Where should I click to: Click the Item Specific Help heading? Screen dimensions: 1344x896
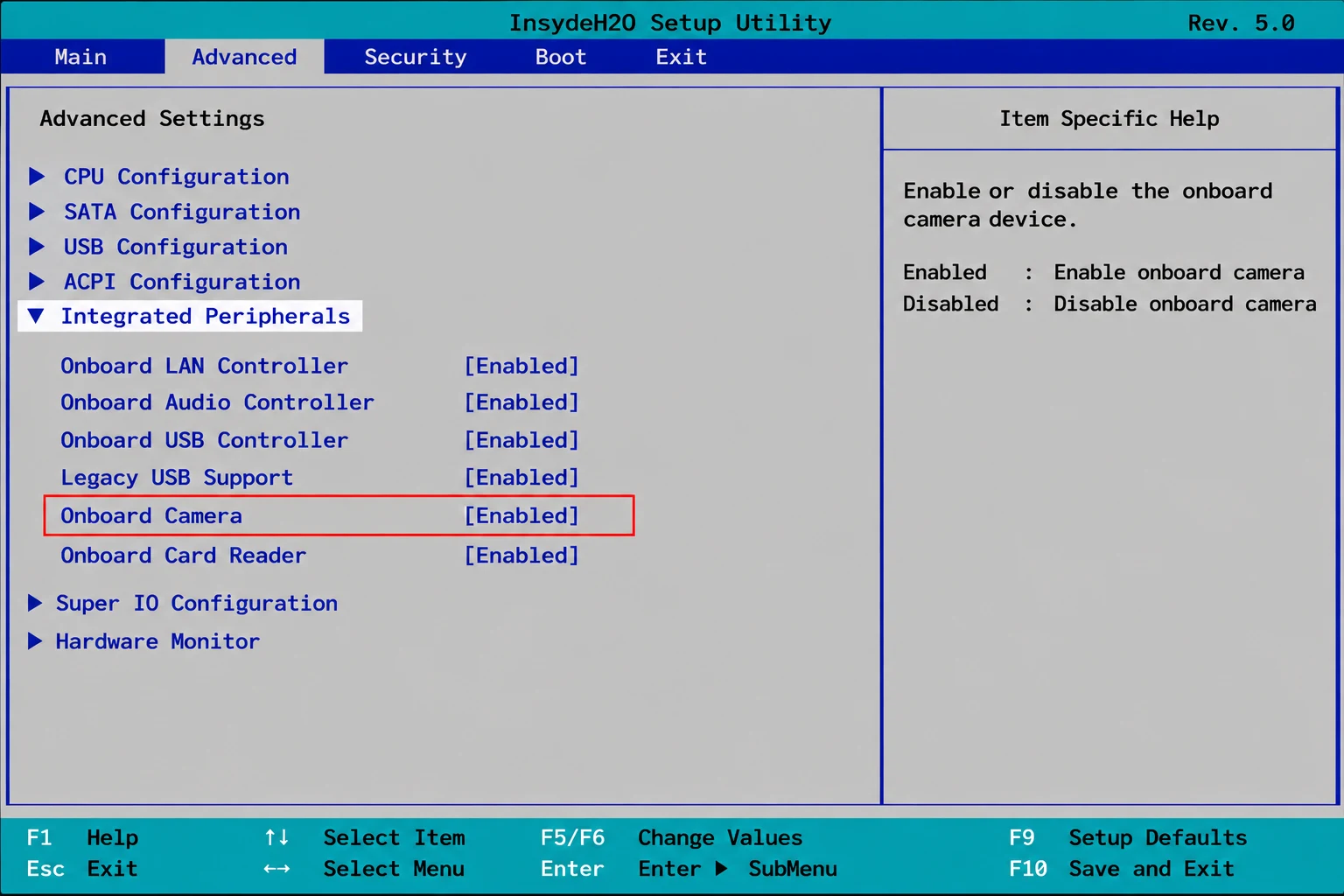tap(1109, 118)
